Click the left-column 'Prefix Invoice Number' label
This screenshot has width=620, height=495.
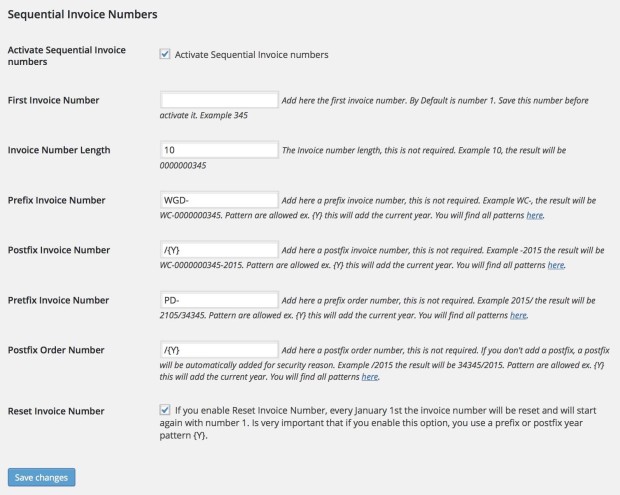point(57,200)
